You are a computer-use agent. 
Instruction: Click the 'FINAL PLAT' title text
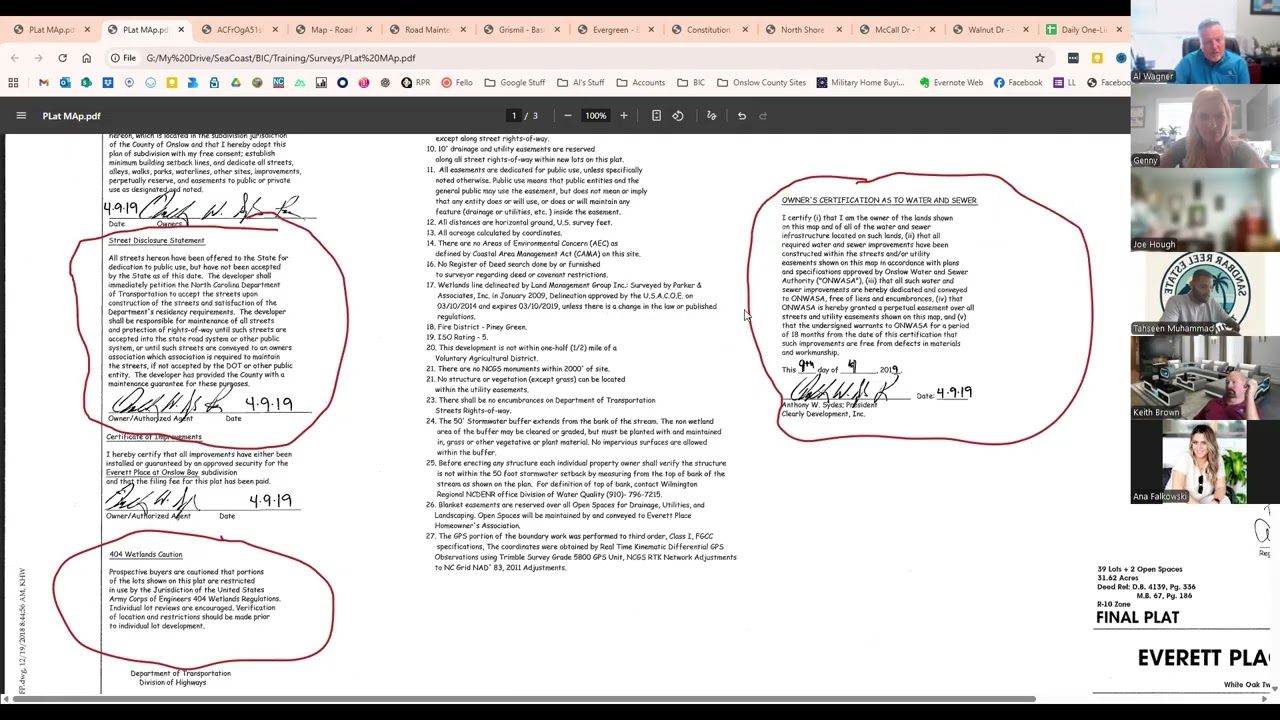(1137, 618)
